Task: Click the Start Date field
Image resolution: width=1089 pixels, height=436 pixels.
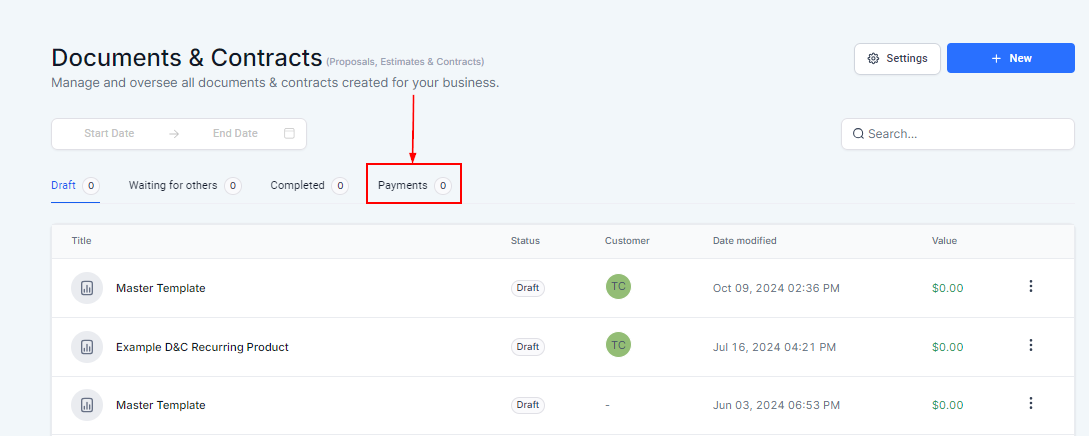Action: 109,133
